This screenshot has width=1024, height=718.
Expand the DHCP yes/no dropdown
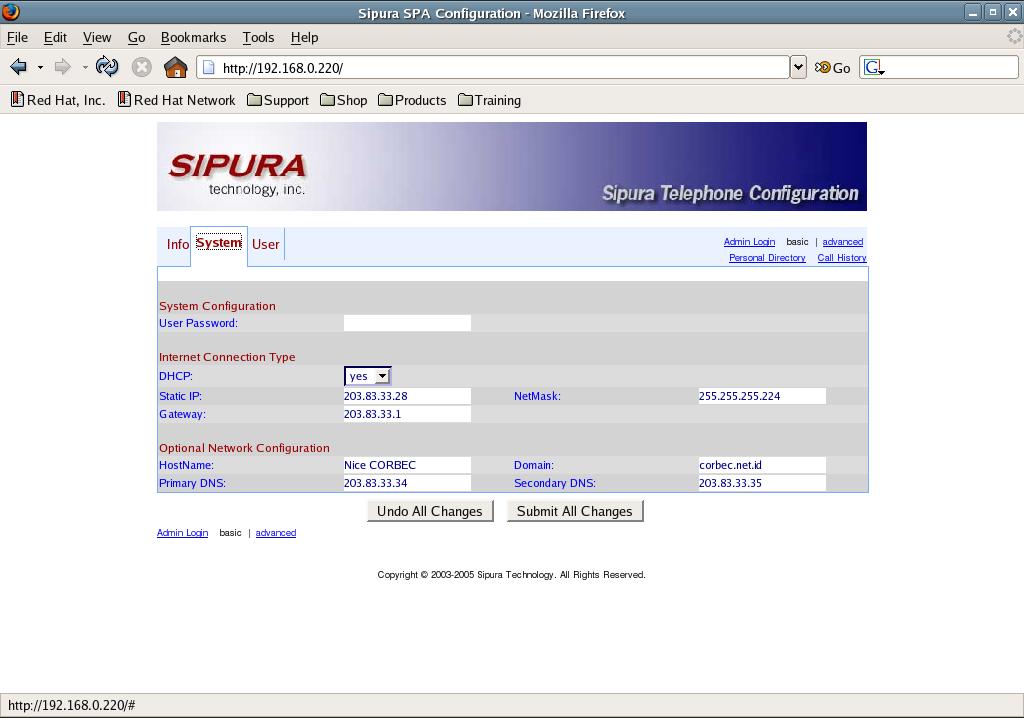pos(367,376)
